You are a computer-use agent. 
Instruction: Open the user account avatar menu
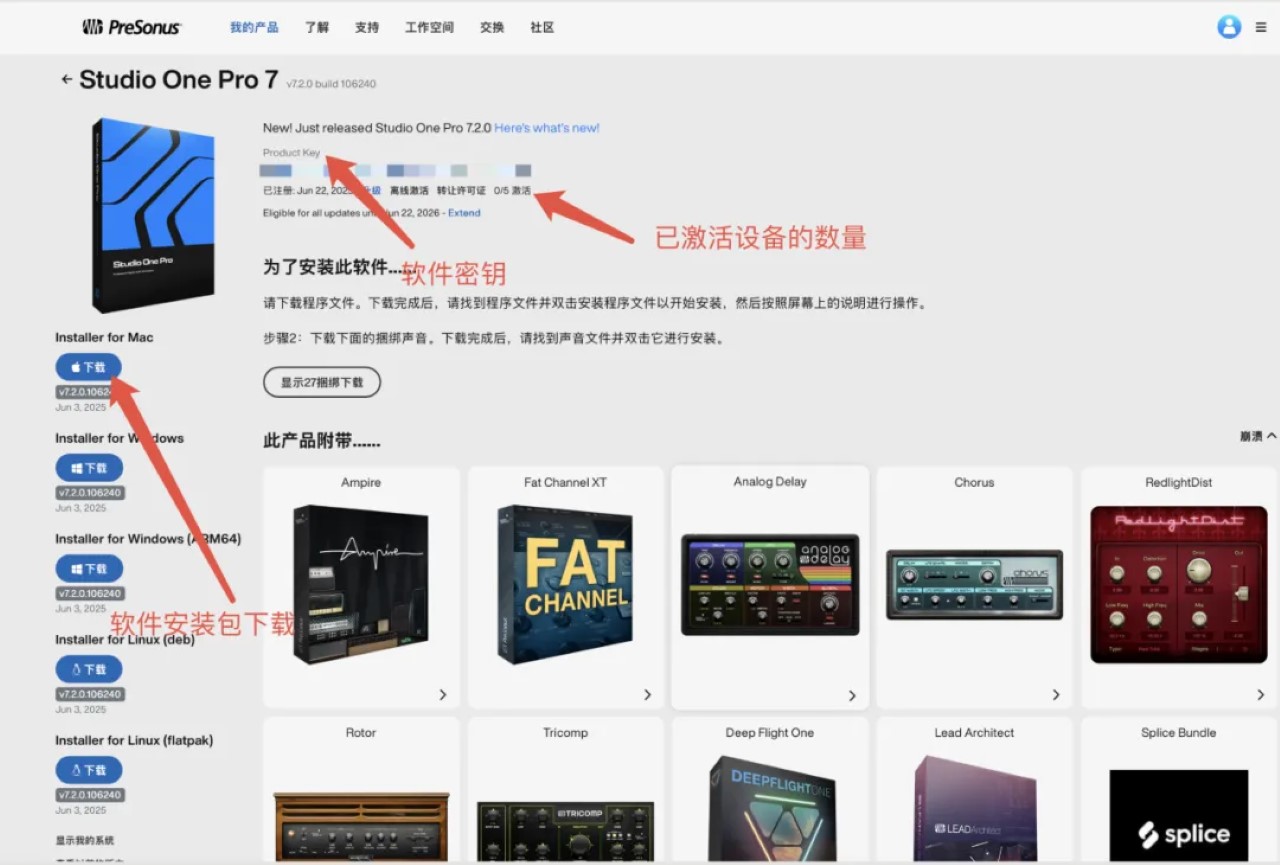(1229, 27)
